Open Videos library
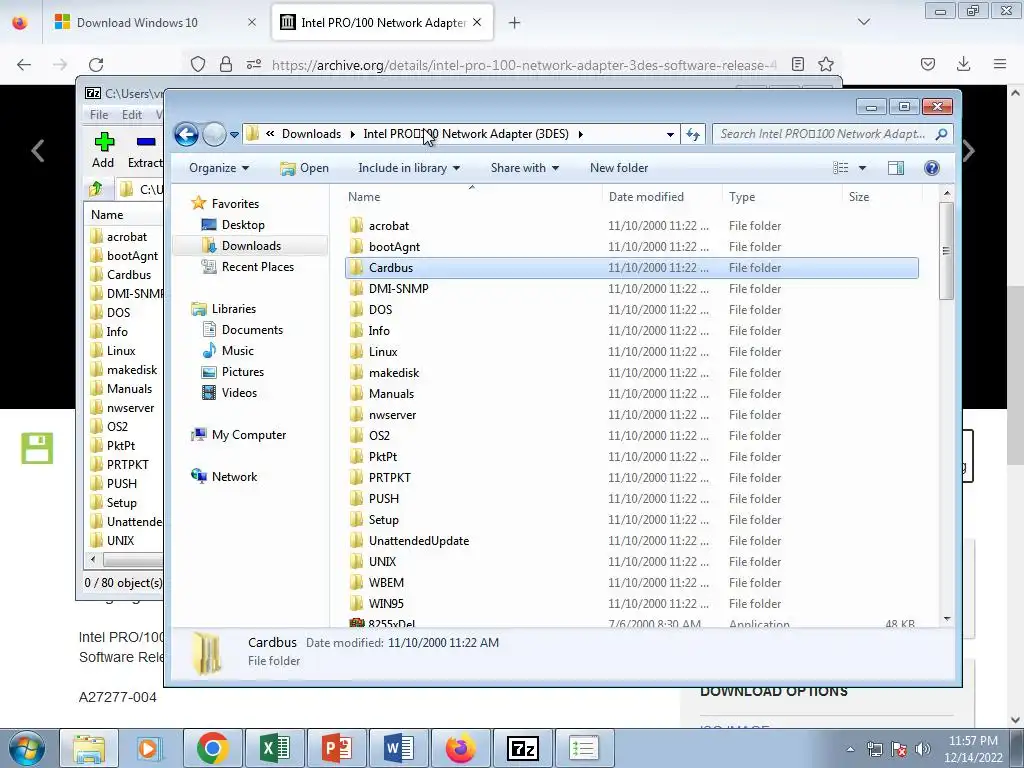 [x=238, y=392]
